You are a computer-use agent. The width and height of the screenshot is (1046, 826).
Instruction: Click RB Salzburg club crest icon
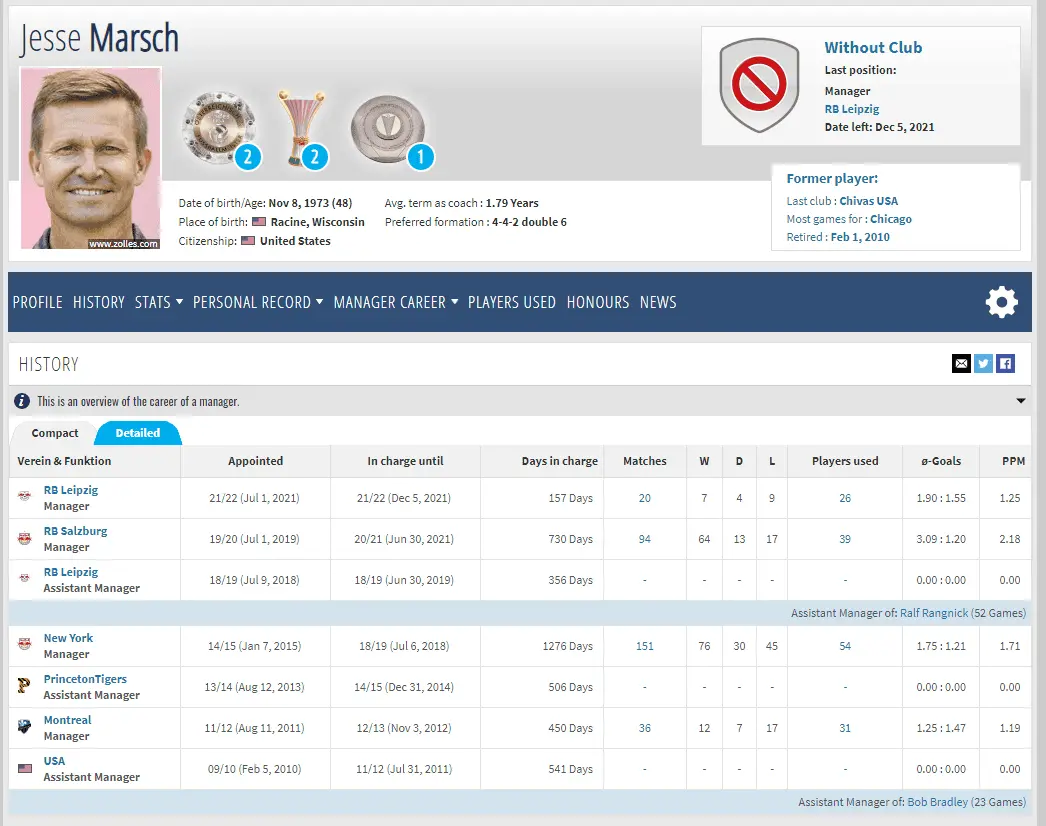pyautogui.click(x=25, y=538)
